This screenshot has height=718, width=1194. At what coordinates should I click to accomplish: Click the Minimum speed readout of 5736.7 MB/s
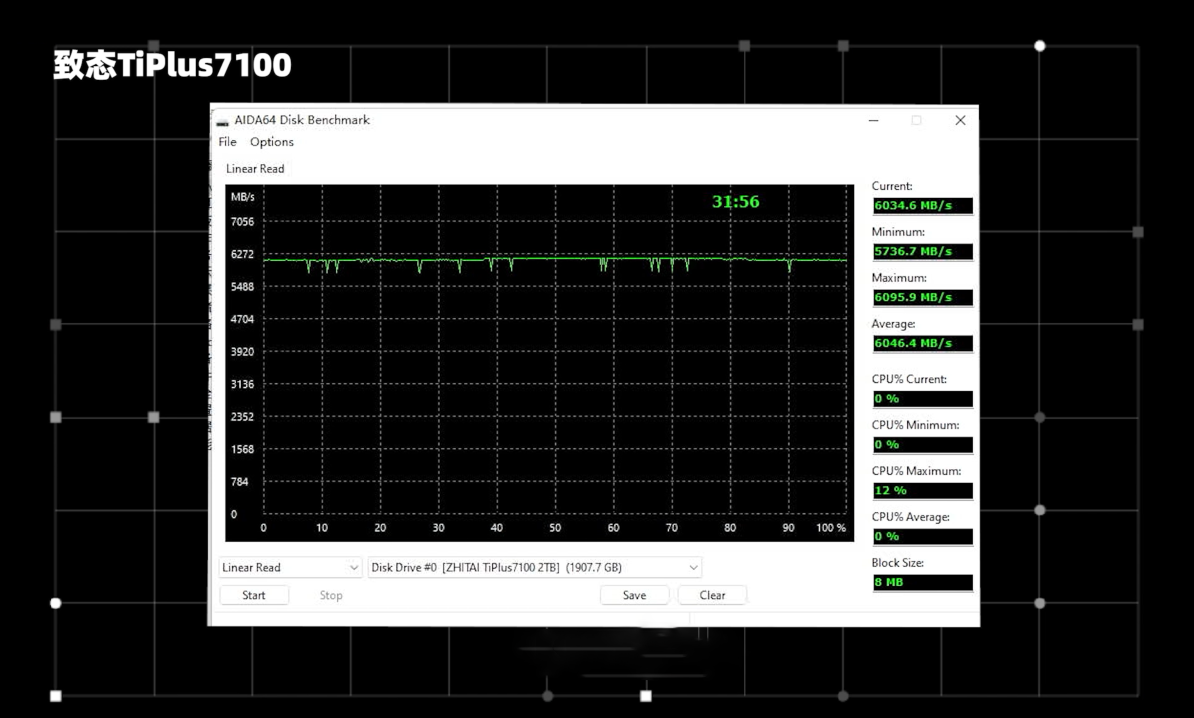coord(922,251)
